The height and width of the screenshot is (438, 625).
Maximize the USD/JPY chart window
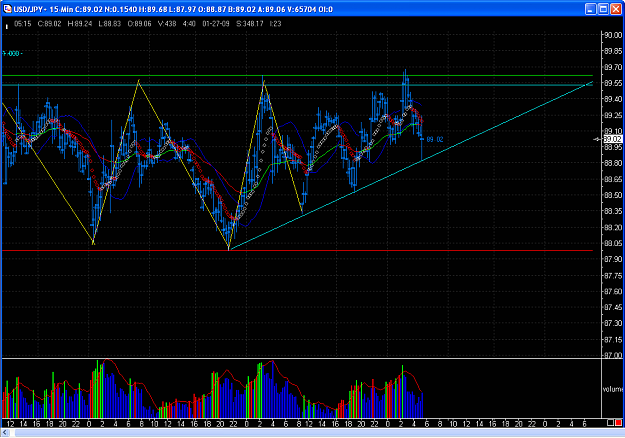[603, 9]
